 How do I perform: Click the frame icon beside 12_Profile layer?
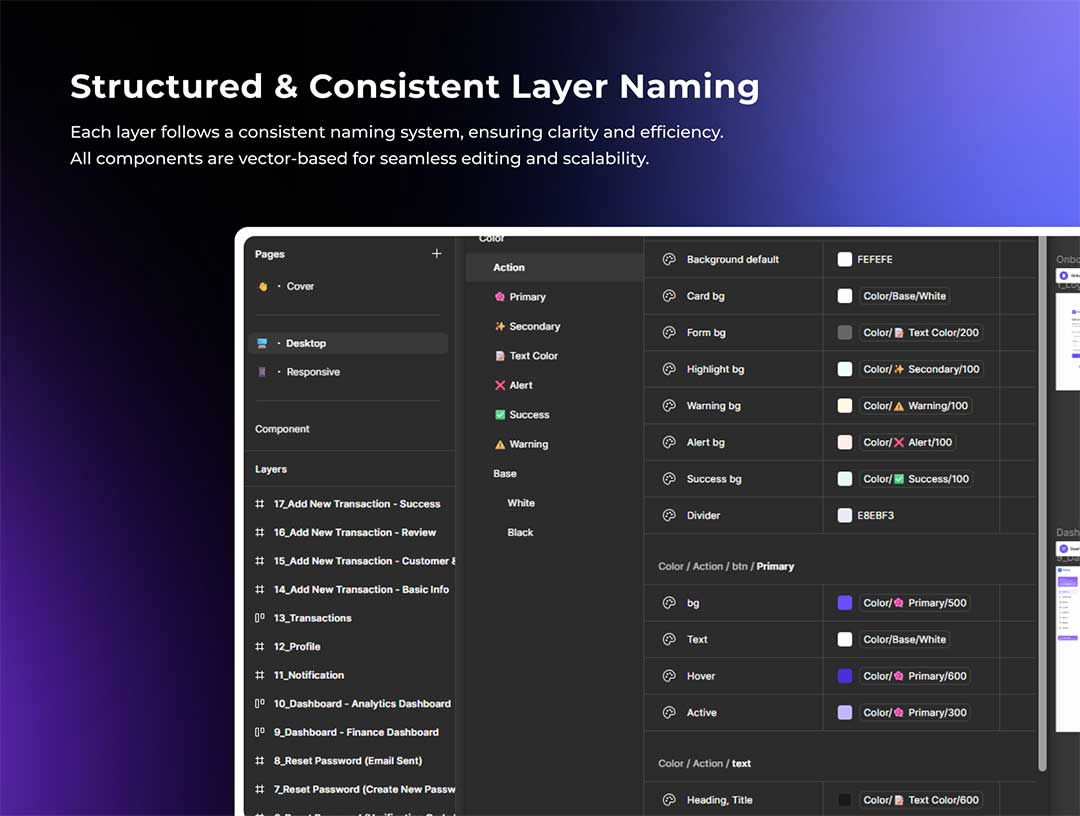click(260, 647)
